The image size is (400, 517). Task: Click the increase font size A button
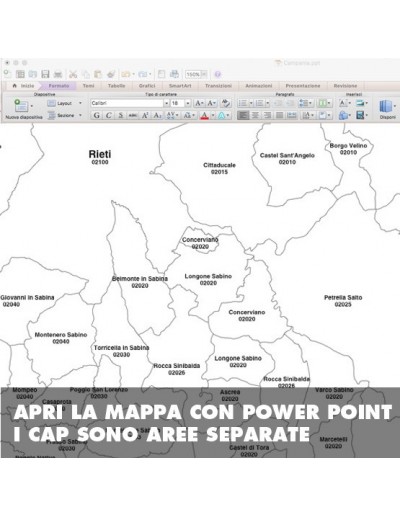pos(199,103)
